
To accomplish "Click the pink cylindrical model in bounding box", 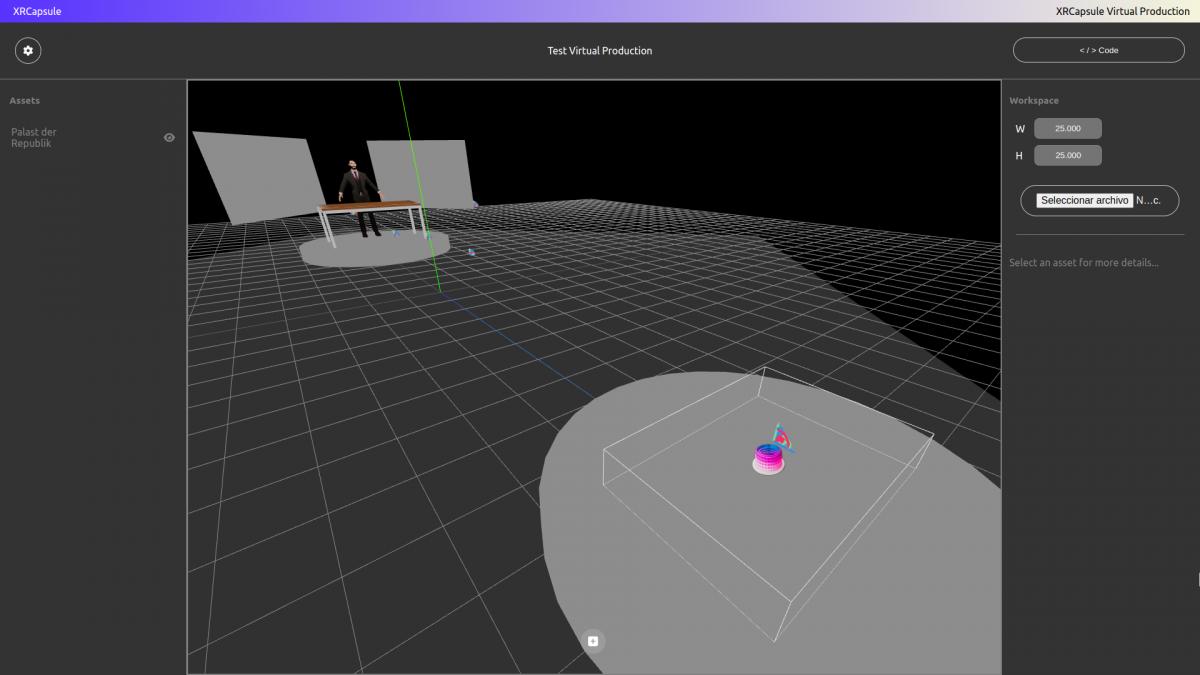I will point(767,459).
